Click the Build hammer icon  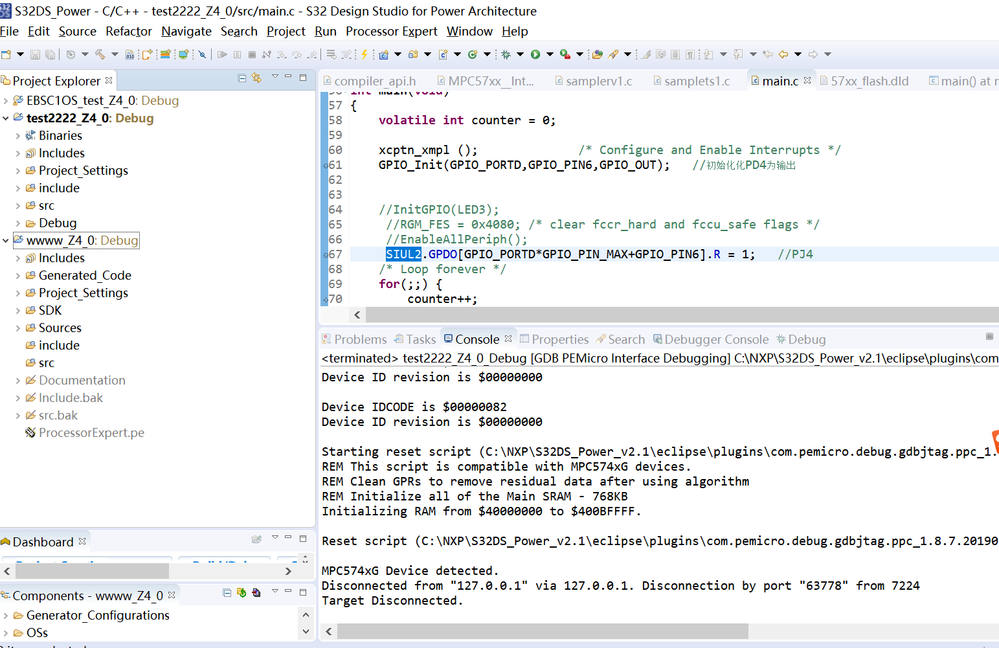100,55
